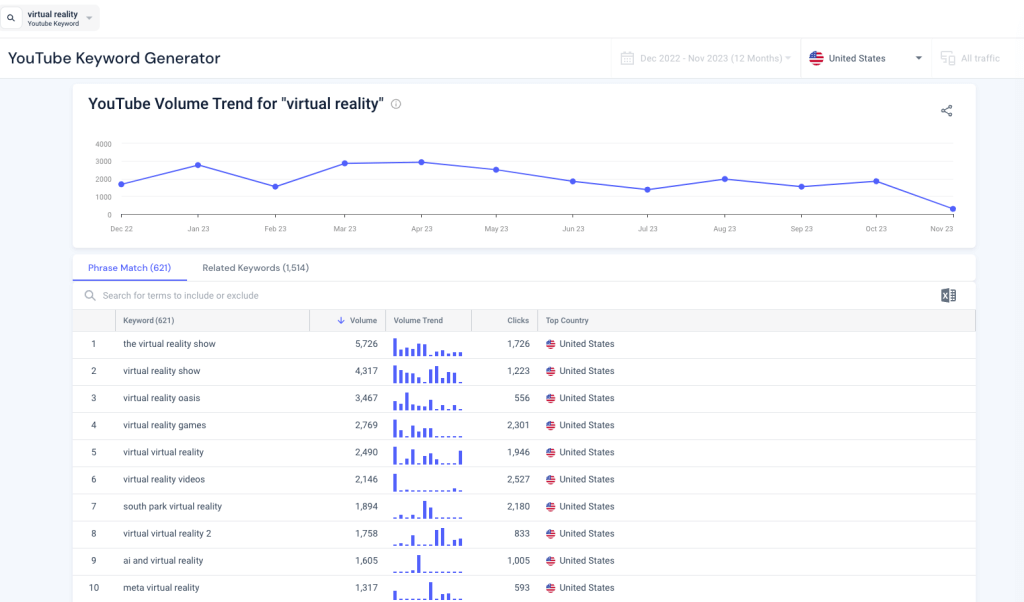Expand the virtual reality keyword chip dropdown
Screen dimensions: 1024x602
(88, 17)
